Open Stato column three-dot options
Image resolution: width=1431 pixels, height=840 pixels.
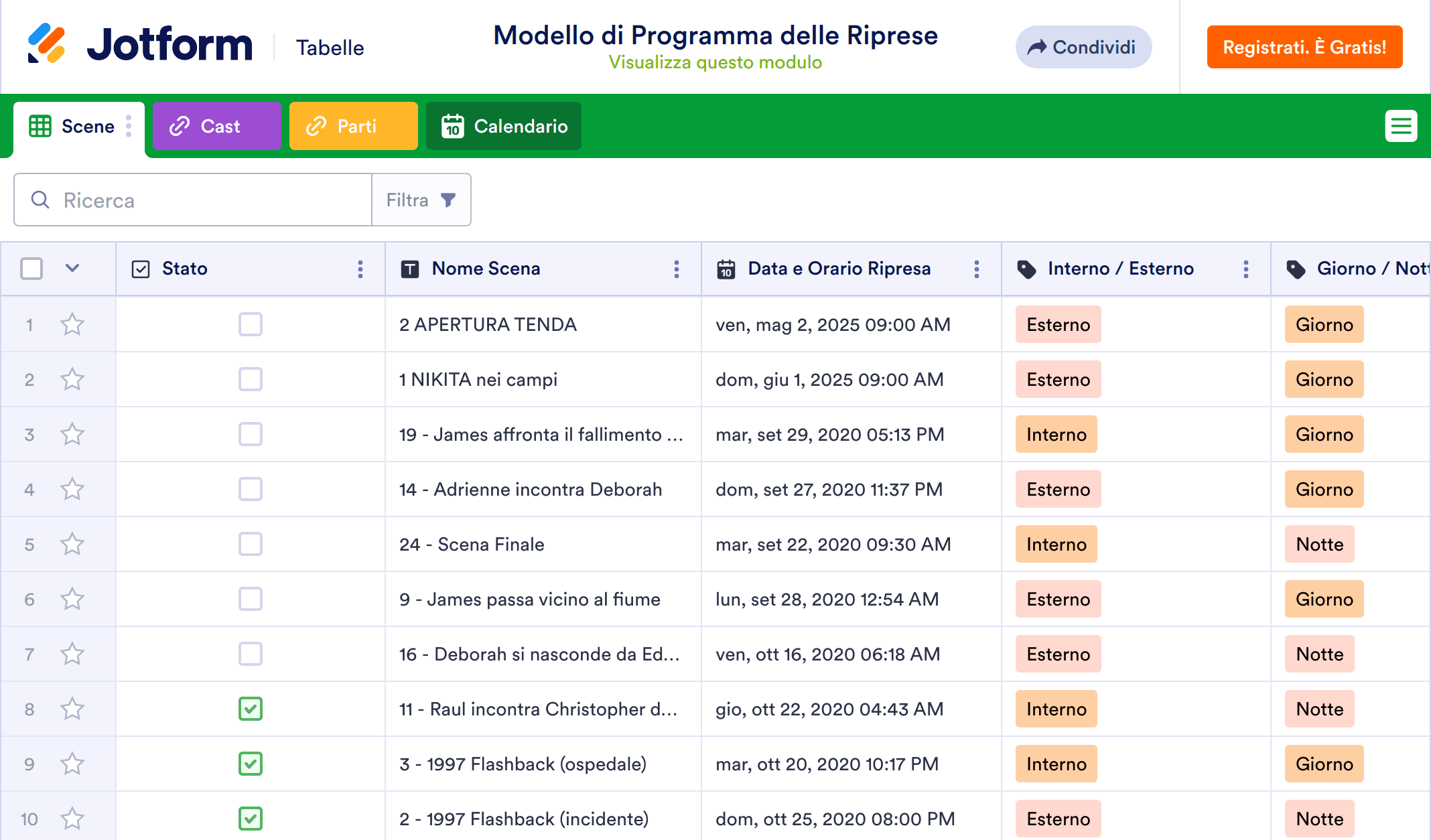click(360, 269)
